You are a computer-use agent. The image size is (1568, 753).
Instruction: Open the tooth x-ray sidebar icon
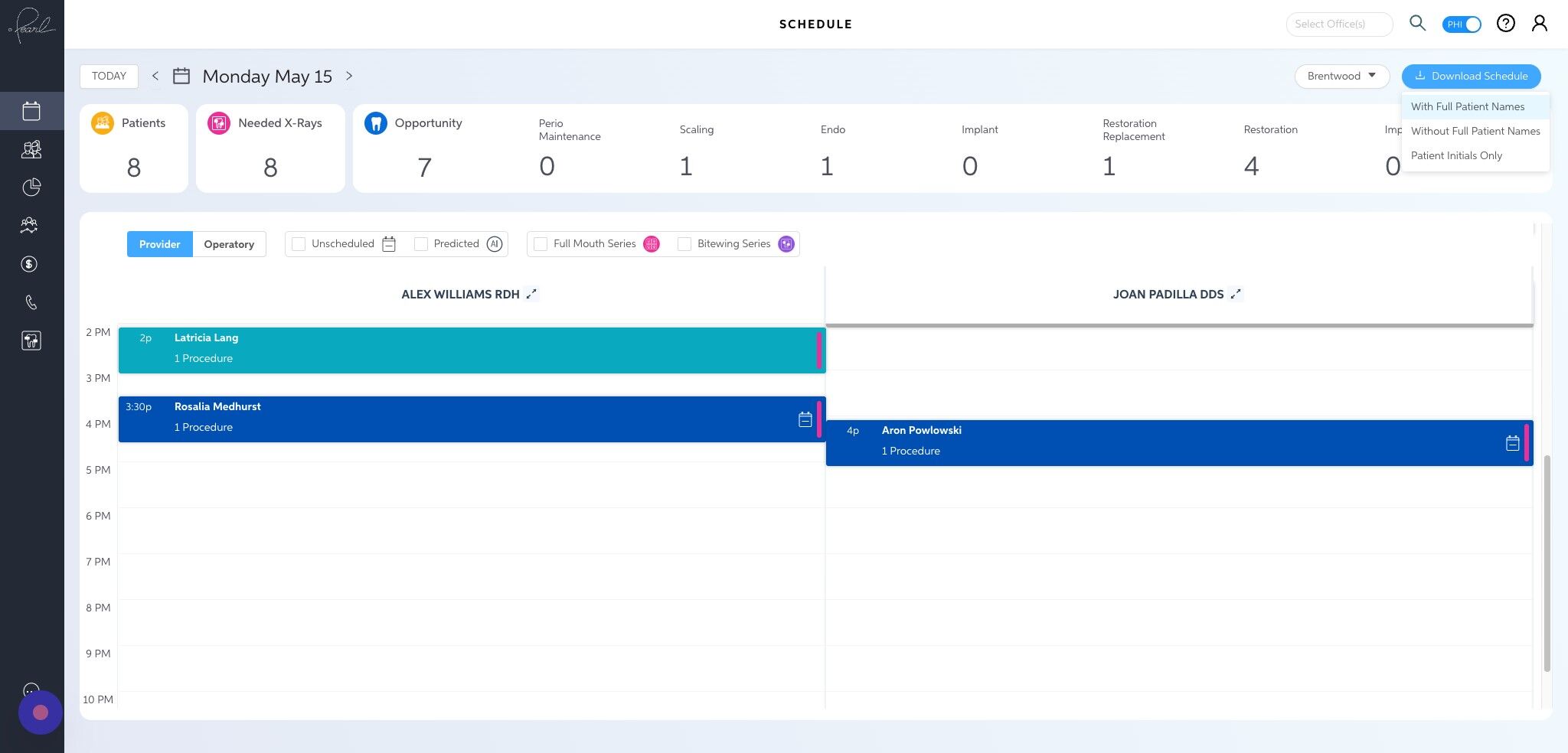31,341
